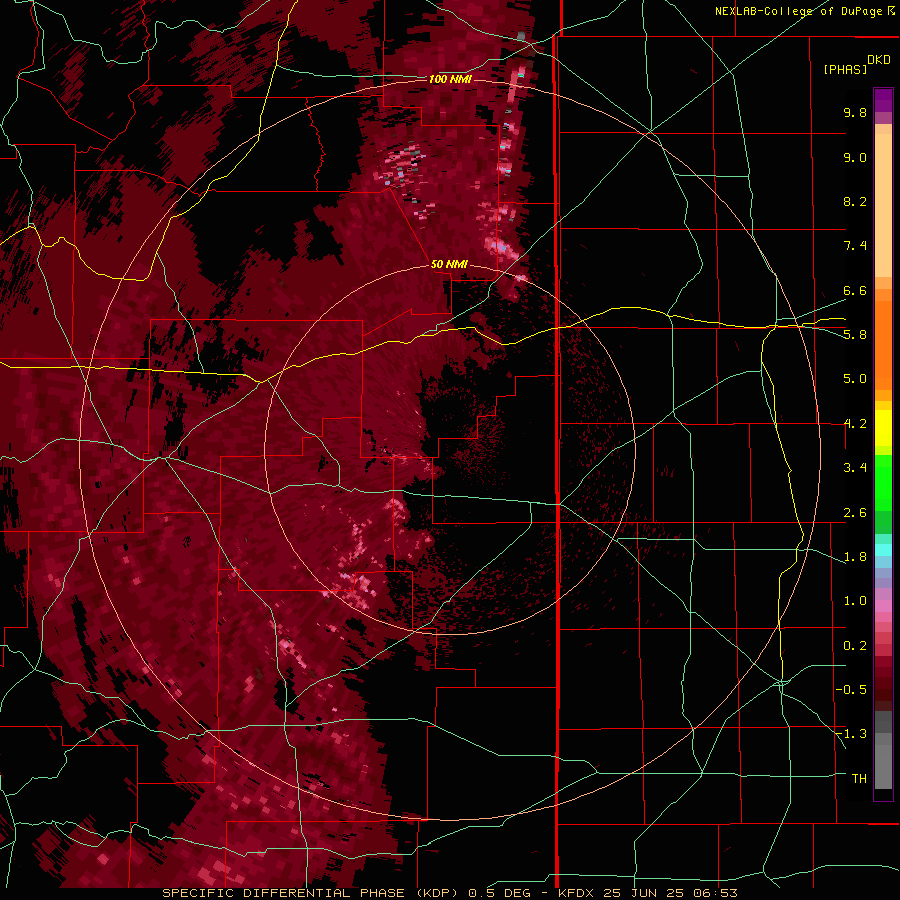This screenshot has width=900, height=900.
Task: Click the 7.4 scale value
Action: pos(855,246)
